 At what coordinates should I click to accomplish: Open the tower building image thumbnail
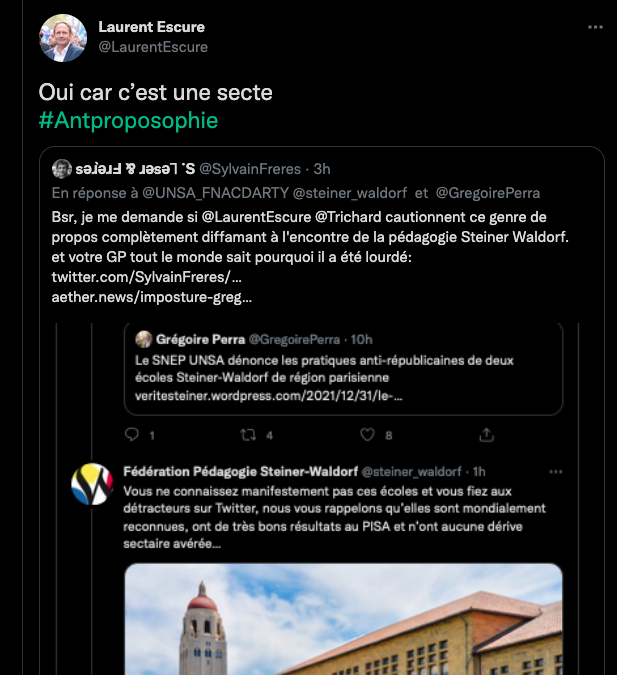(x=343, y=619)
